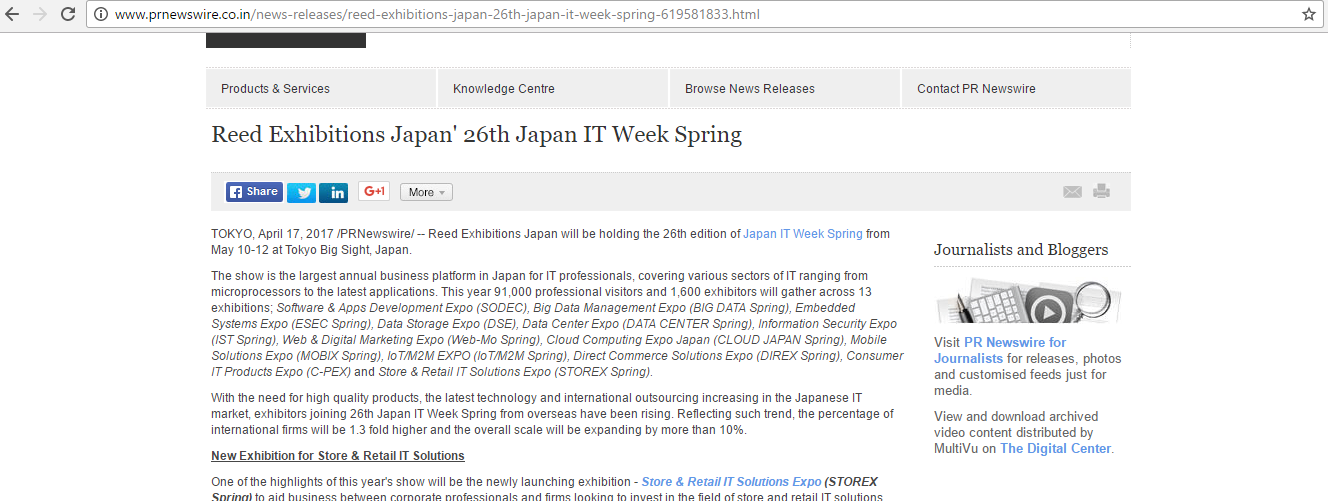Follow the Japan IT Week Spring link
Image resolution: width=1328 pixels, height=501 pixels.
tap(802, 234)
